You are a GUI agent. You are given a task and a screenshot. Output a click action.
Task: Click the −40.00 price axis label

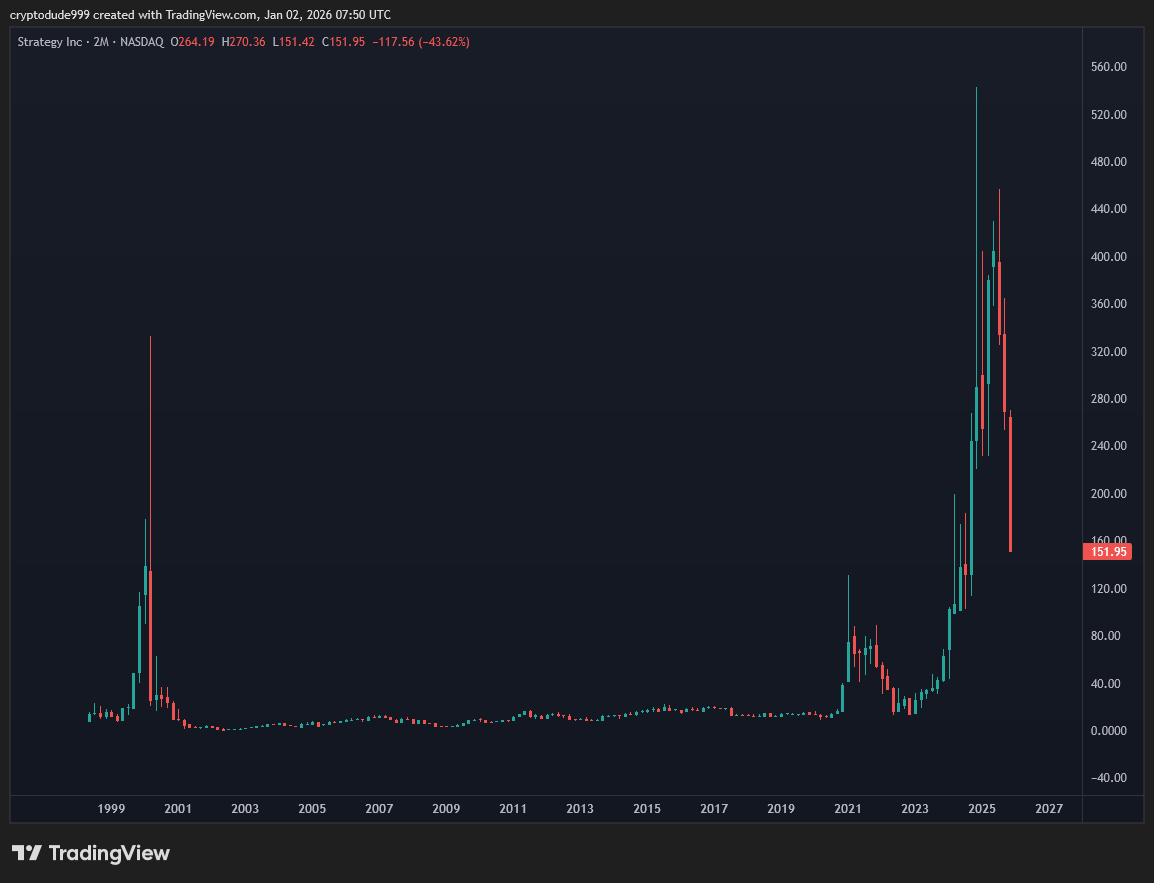1108,778
